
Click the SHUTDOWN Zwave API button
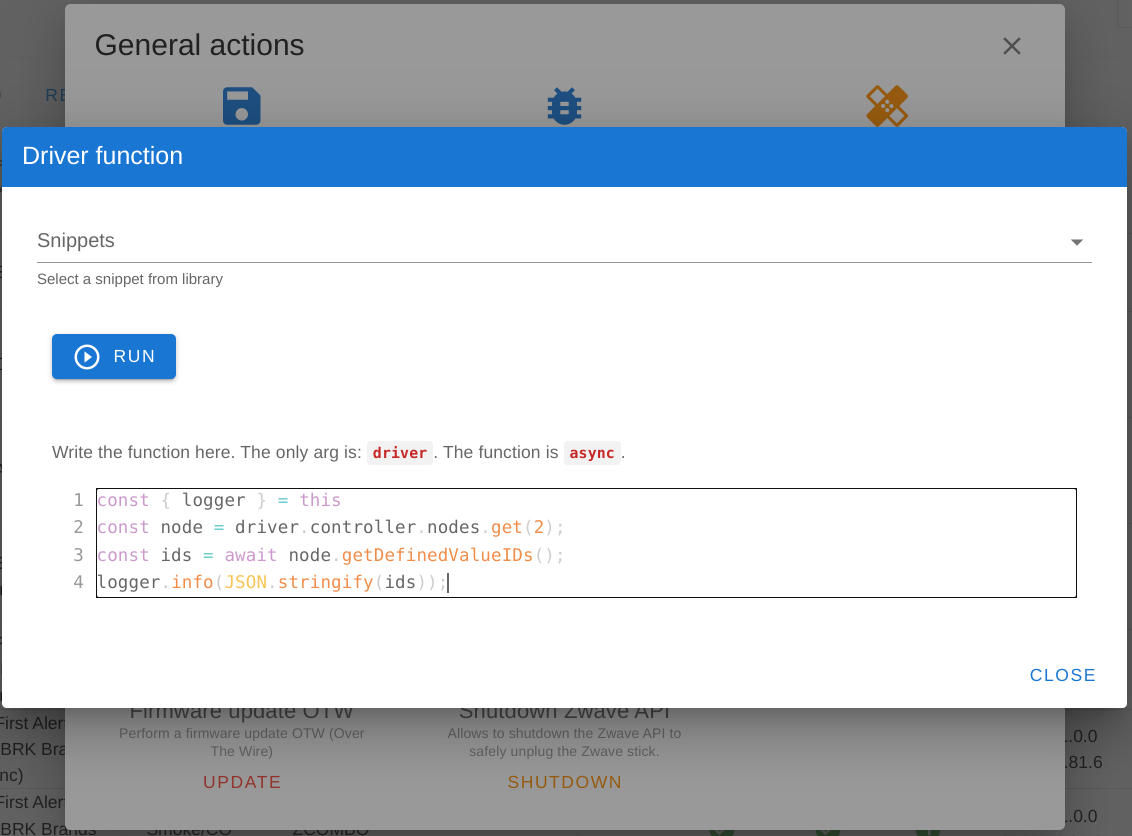coord(565,782)
